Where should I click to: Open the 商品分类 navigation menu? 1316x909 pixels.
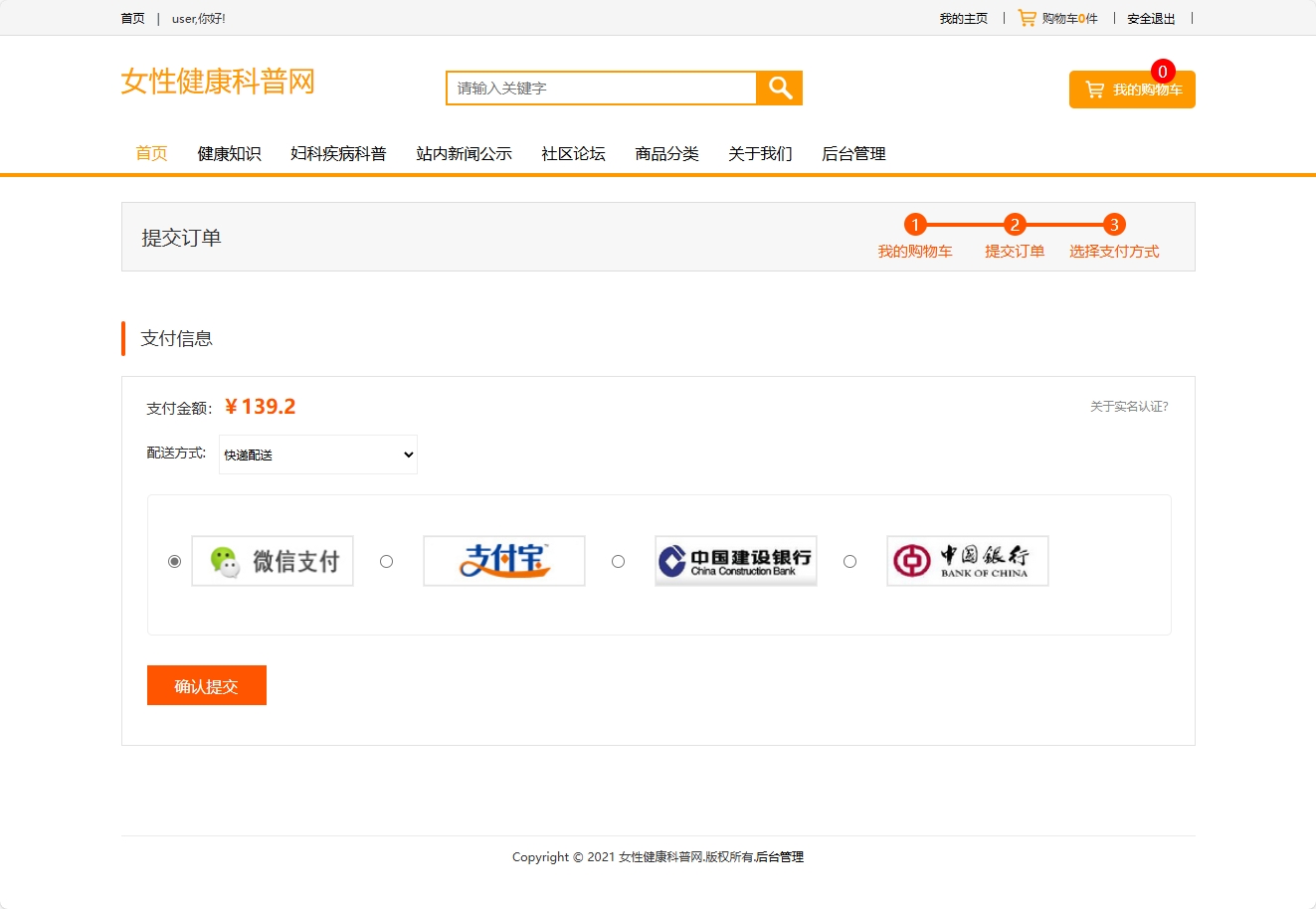pos(666,153)
